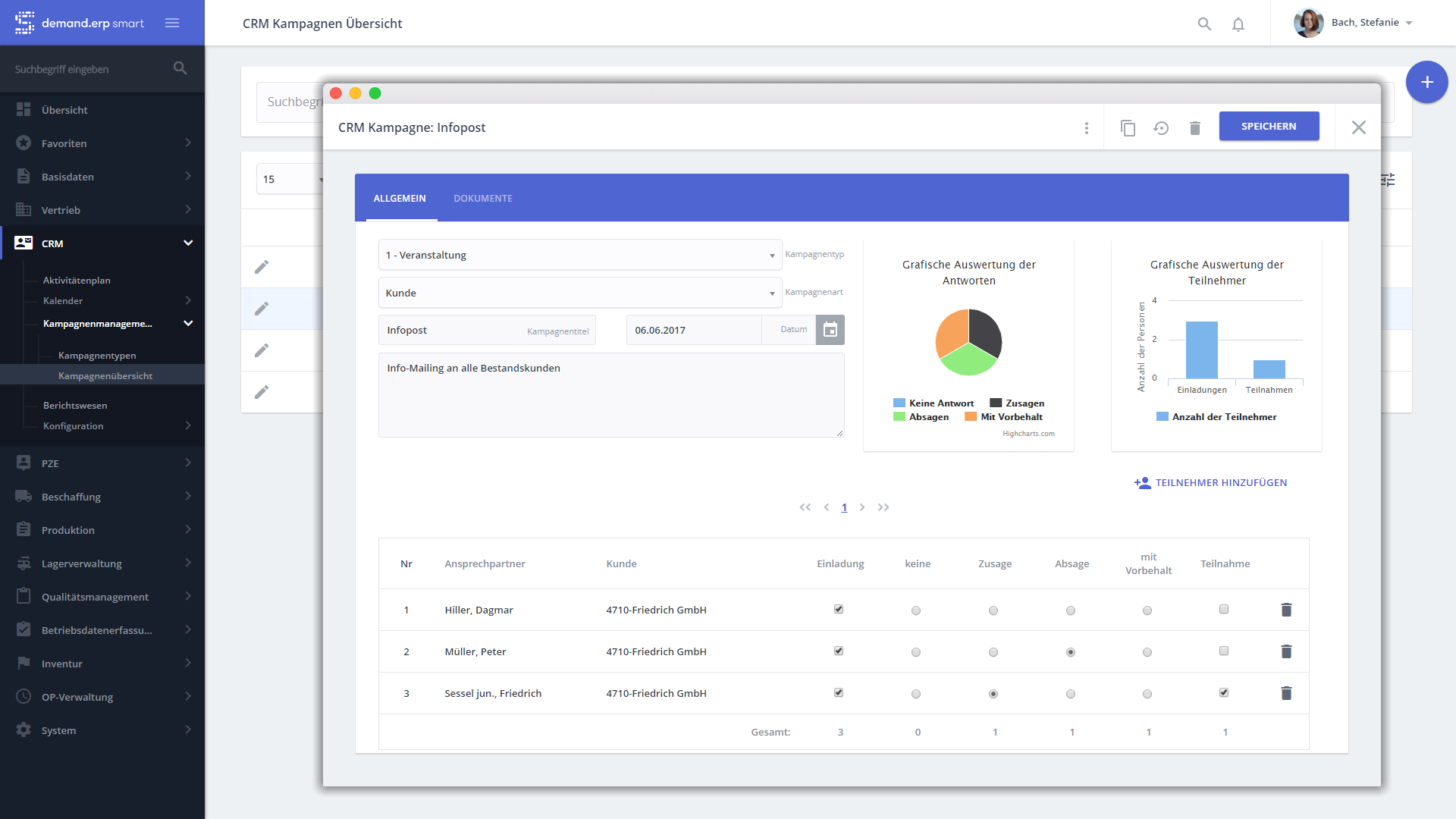Open the Kampagnentyp dropdown

tap(580, 256)
